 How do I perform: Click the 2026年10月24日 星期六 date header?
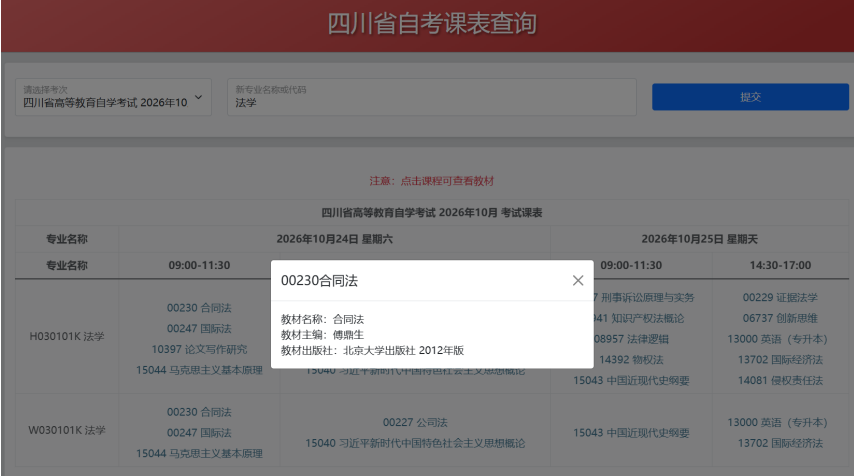click(334, 239)
